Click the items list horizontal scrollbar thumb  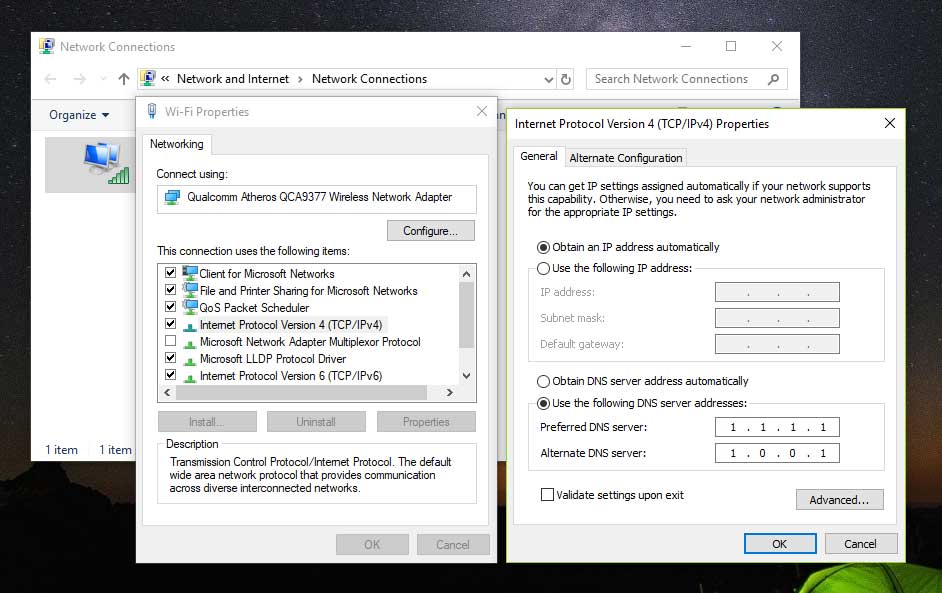pyautogui.click(x=302, y=392)
